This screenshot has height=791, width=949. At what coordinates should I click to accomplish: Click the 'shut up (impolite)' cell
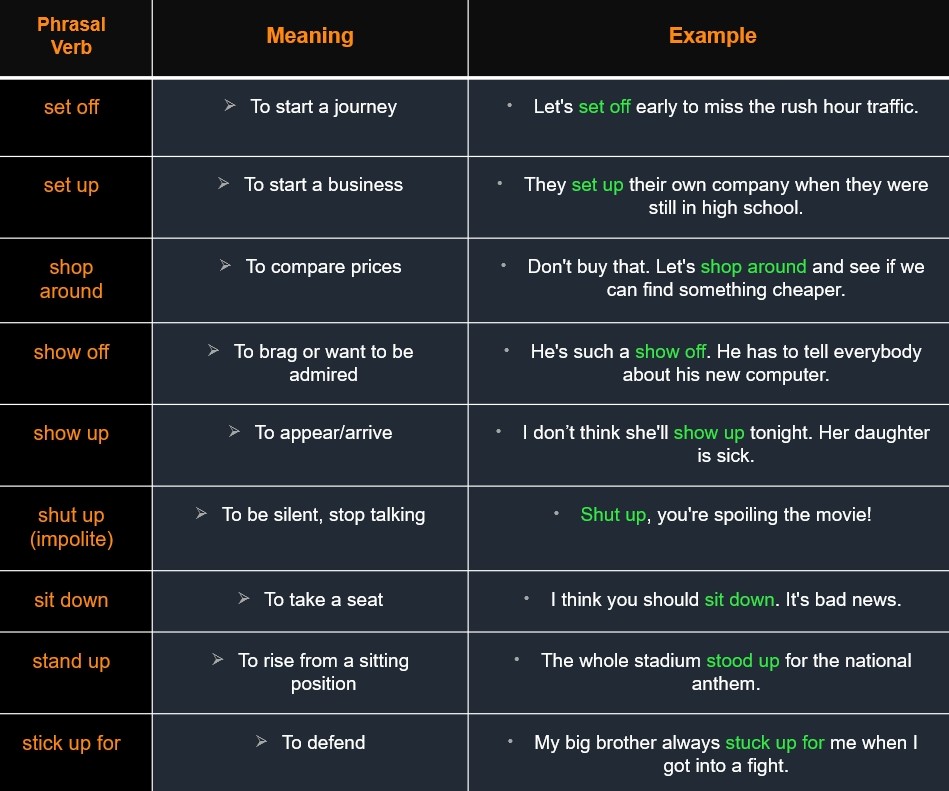tap(71, 527)
